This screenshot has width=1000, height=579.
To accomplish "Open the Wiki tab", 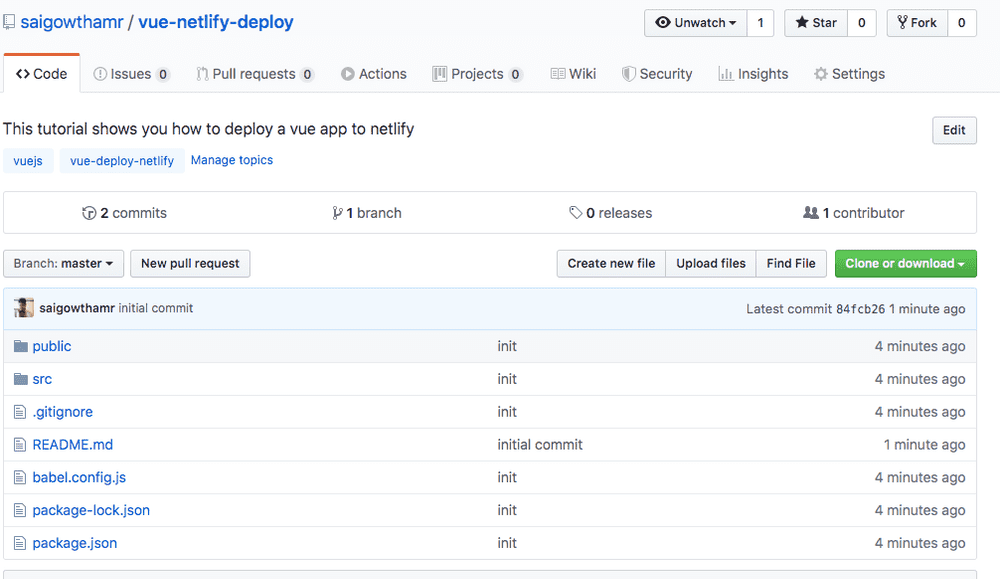I will pyautogui.click(x=573, y=74).
